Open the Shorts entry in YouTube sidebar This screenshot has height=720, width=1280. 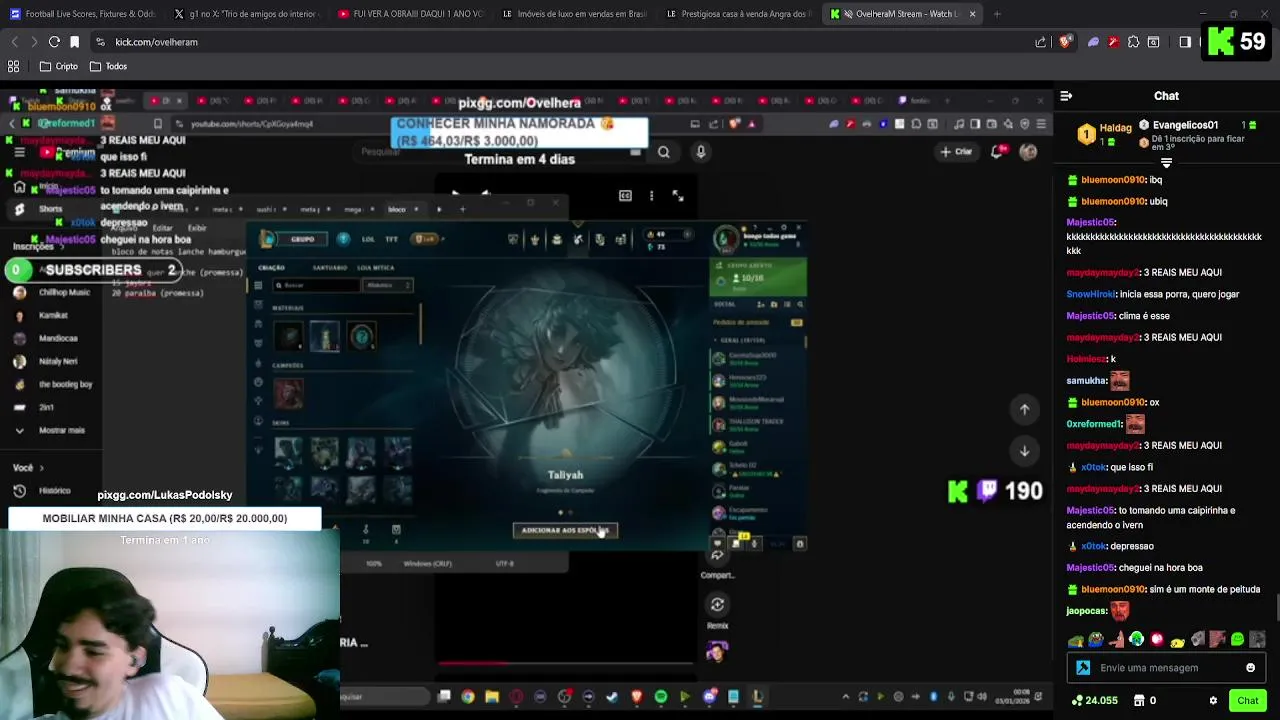40,209
